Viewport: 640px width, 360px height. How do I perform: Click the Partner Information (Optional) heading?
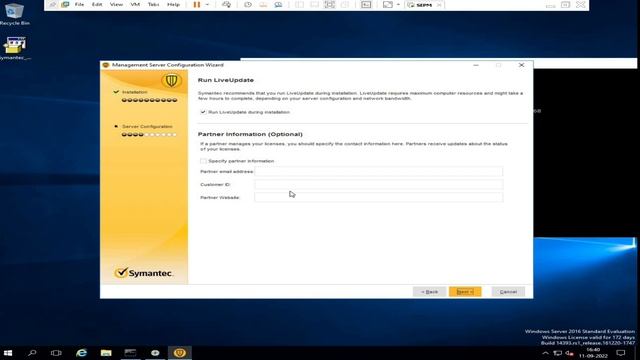click(x=250, y=134)
